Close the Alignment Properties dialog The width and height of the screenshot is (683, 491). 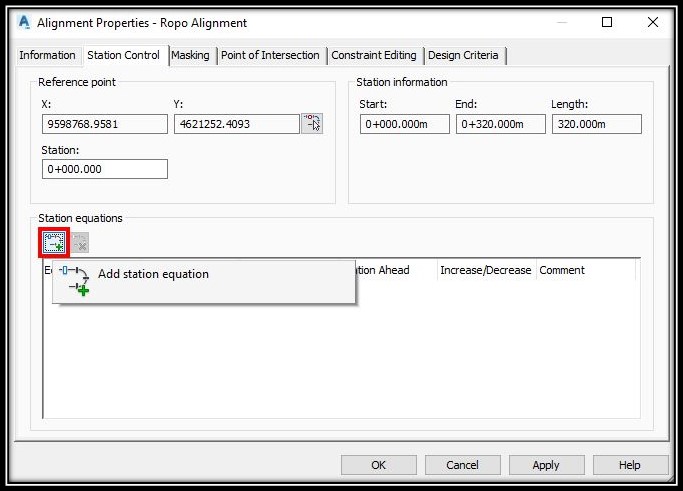(x=653, y=22)
